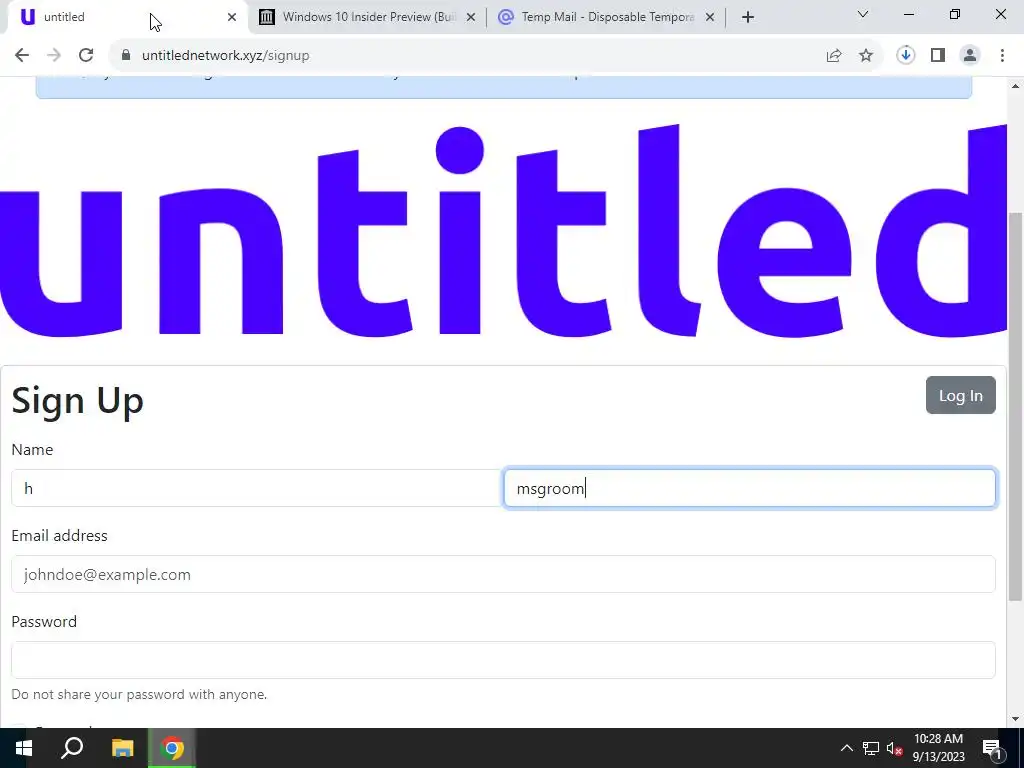Restore down the Chrome window
Viewport: 1024px width, 768px height.
[955, 14]
